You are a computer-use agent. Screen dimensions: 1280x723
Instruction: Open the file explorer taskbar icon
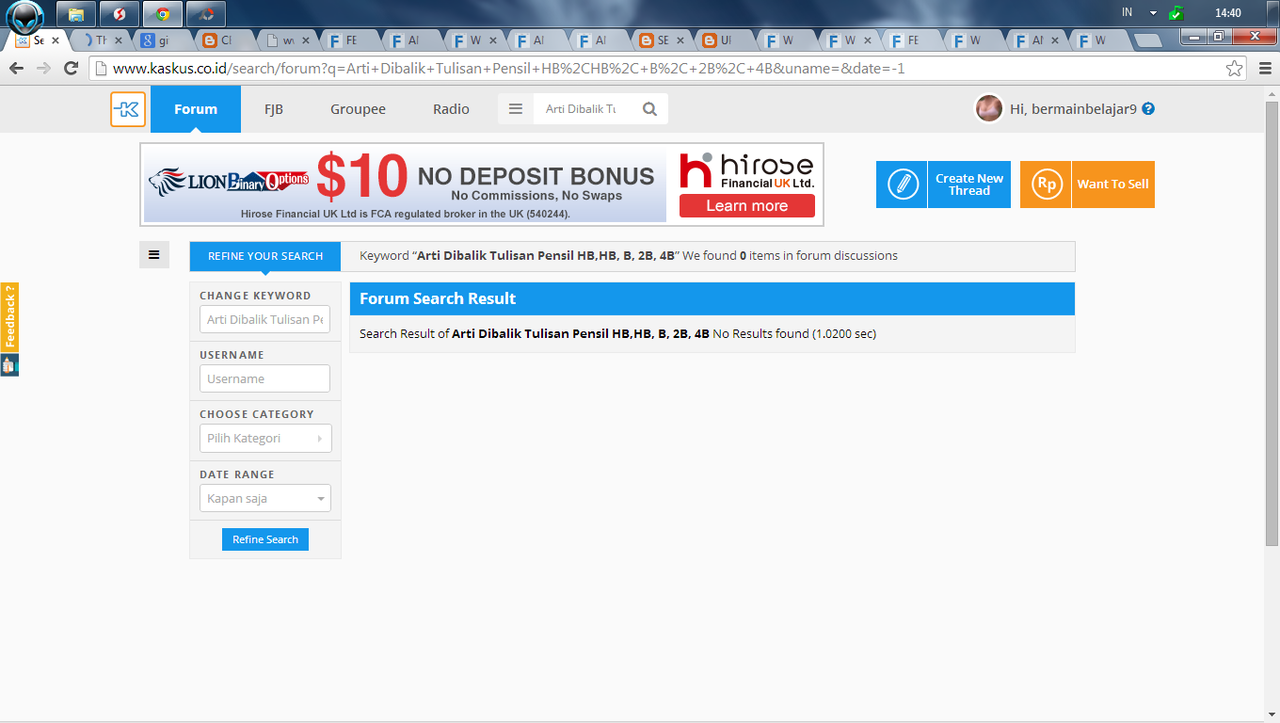pyautogui.click(x=76, y=14)
